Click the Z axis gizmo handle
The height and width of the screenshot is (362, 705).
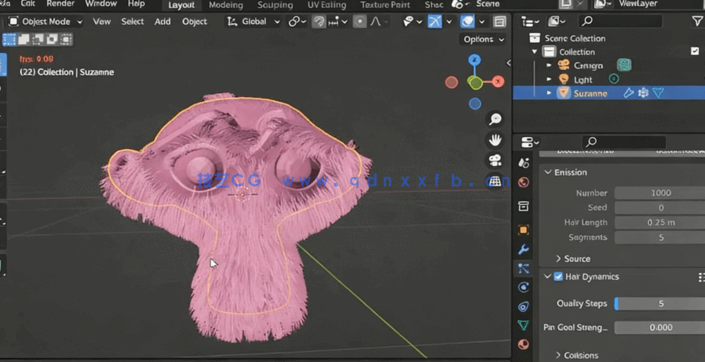click(x=474, y=60)
